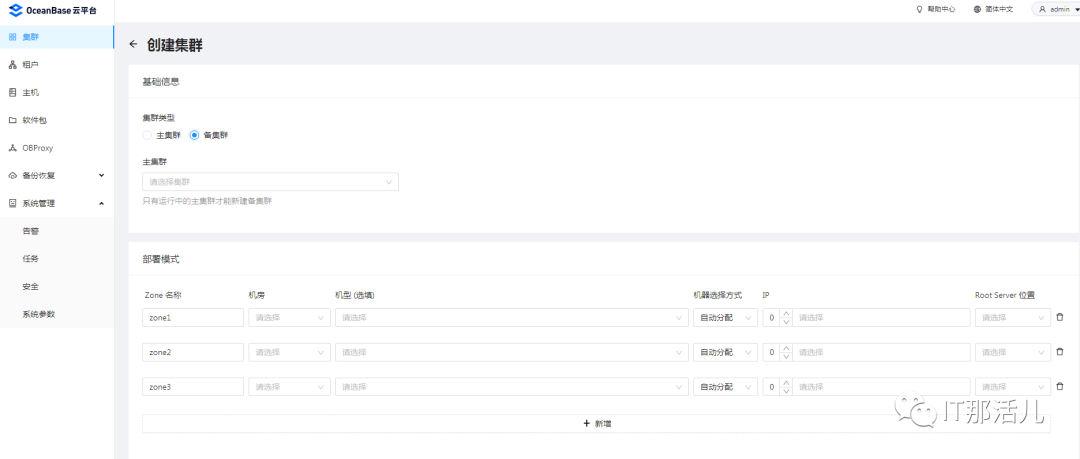Delete the zone2 row with trash icon
Screen dimensions: 1080x459
pos(1060,352)
